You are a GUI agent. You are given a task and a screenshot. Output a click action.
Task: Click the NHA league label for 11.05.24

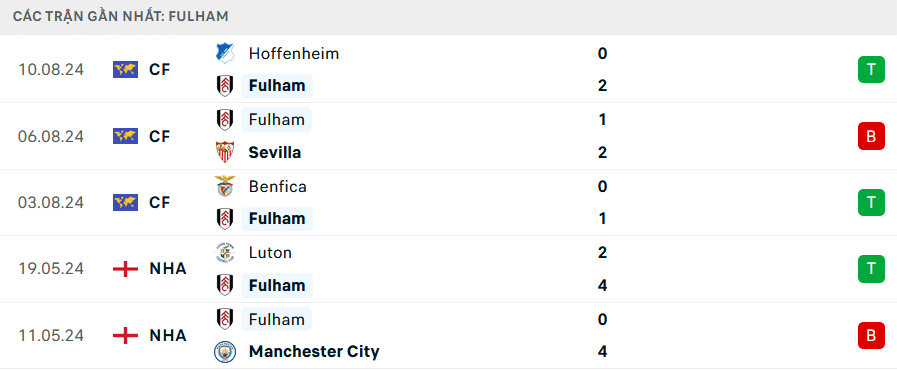168,335
